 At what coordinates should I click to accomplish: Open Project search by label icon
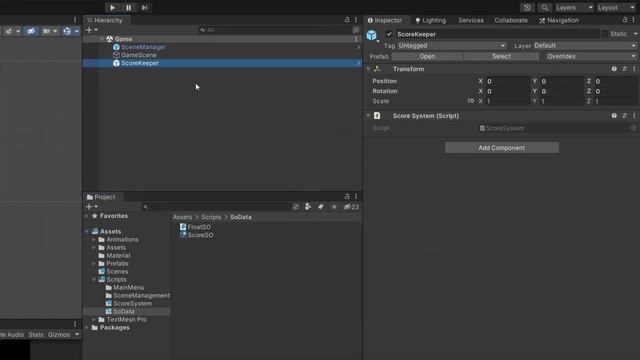click(x=321, y=207)
